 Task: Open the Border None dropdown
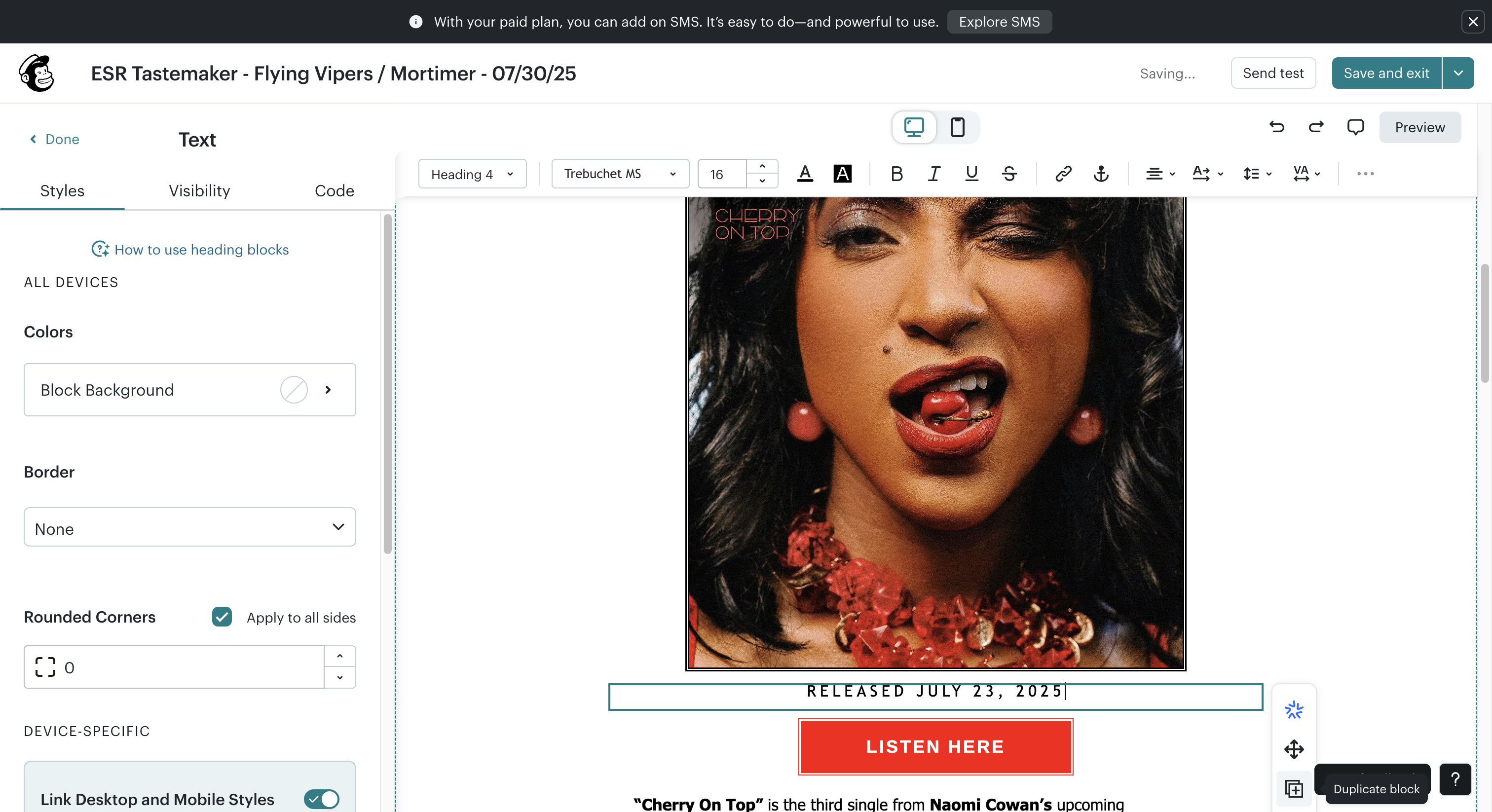(189, 527)
